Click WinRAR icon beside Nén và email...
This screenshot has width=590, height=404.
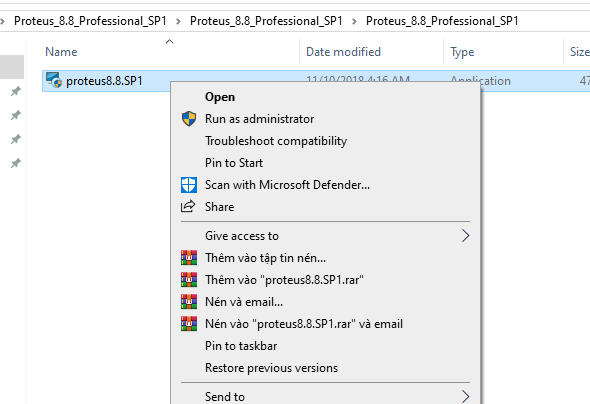(x=189, y=301)
